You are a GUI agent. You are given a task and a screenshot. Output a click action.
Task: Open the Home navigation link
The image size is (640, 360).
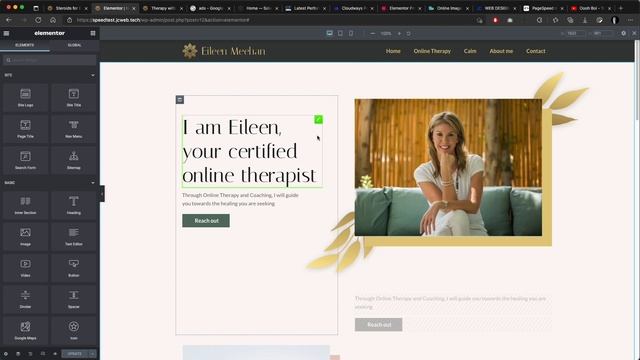(x=393, y=51)
